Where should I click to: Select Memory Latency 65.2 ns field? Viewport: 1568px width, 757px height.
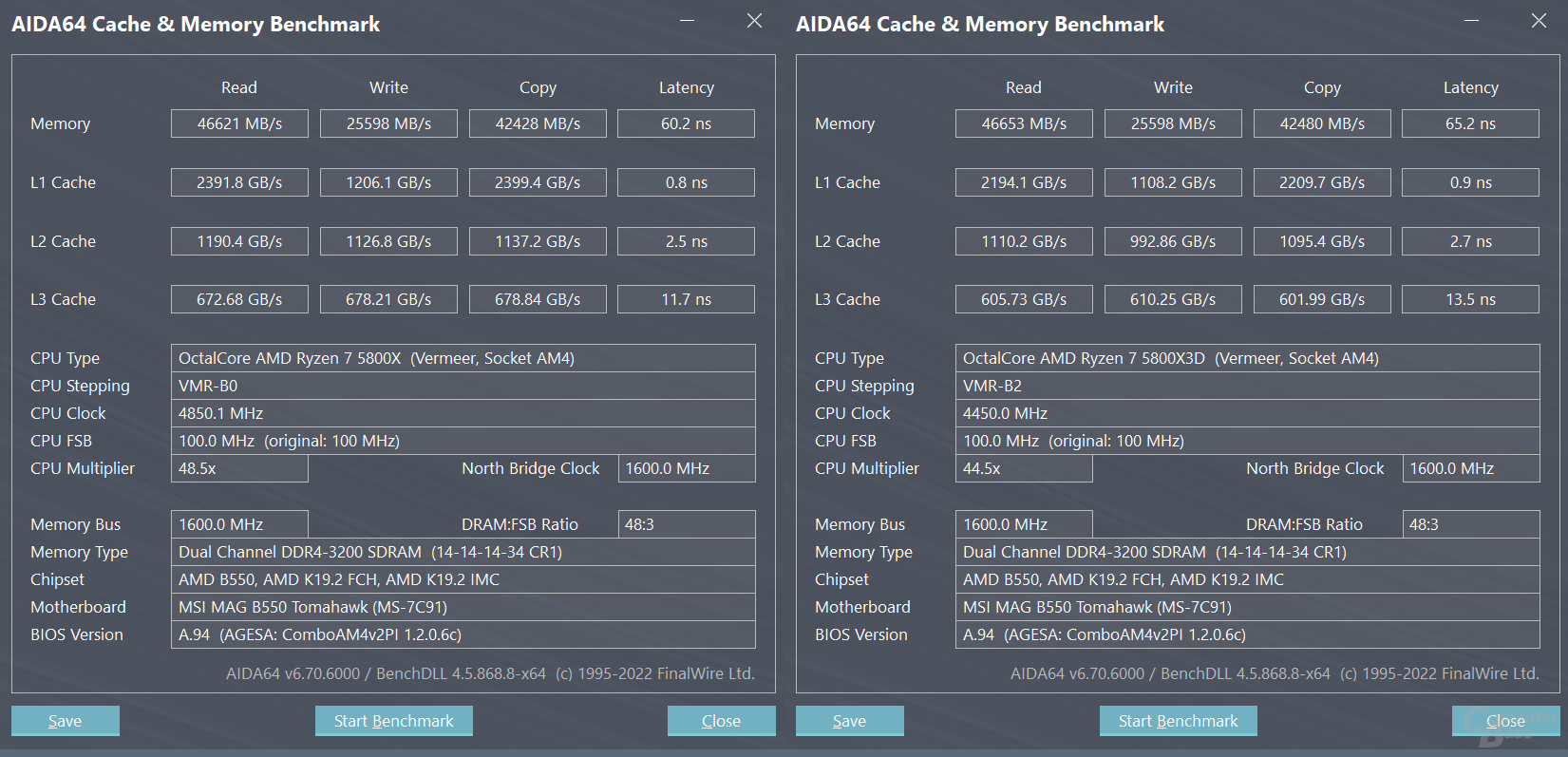tap(1471, 123)
